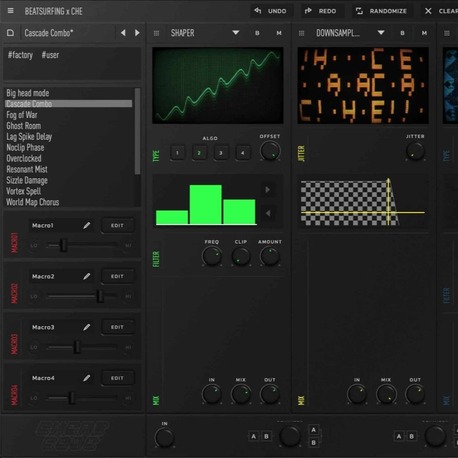This screenshot has height=458, width=458.
Task: Click the Macro2 slider handle
Action: pos(100,296)
